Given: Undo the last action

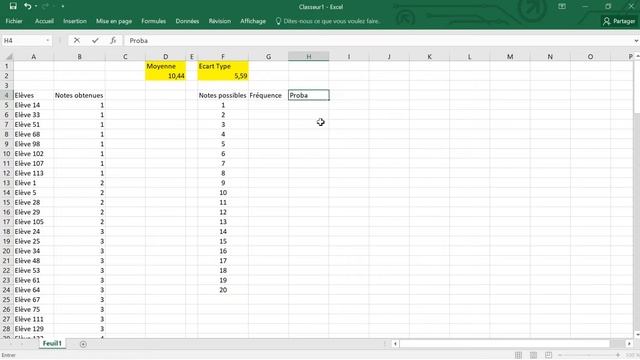Looking at the screenshot, I should (x=27, y=6).
